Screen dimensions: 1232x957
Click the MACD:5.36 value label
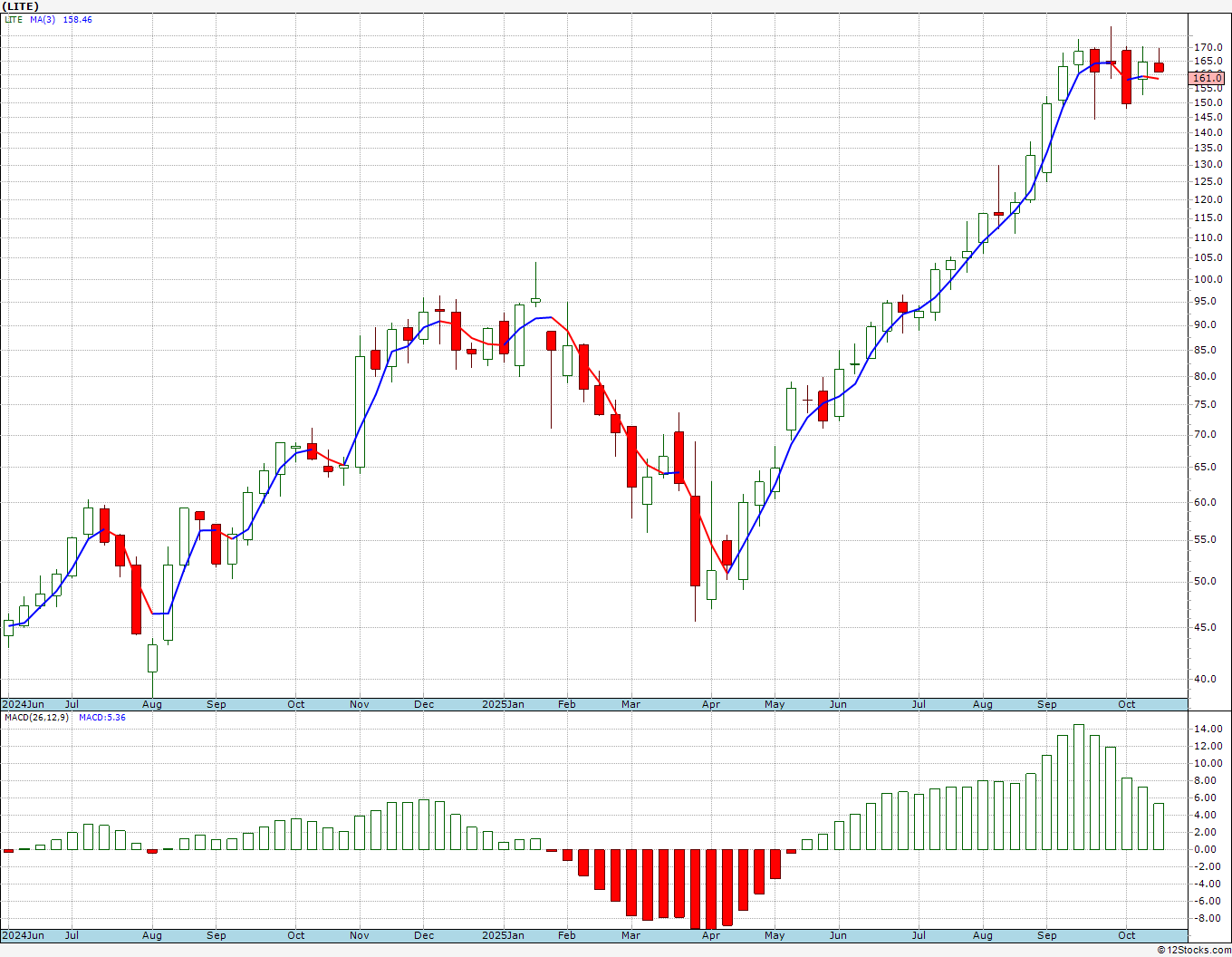click(101, 717)
